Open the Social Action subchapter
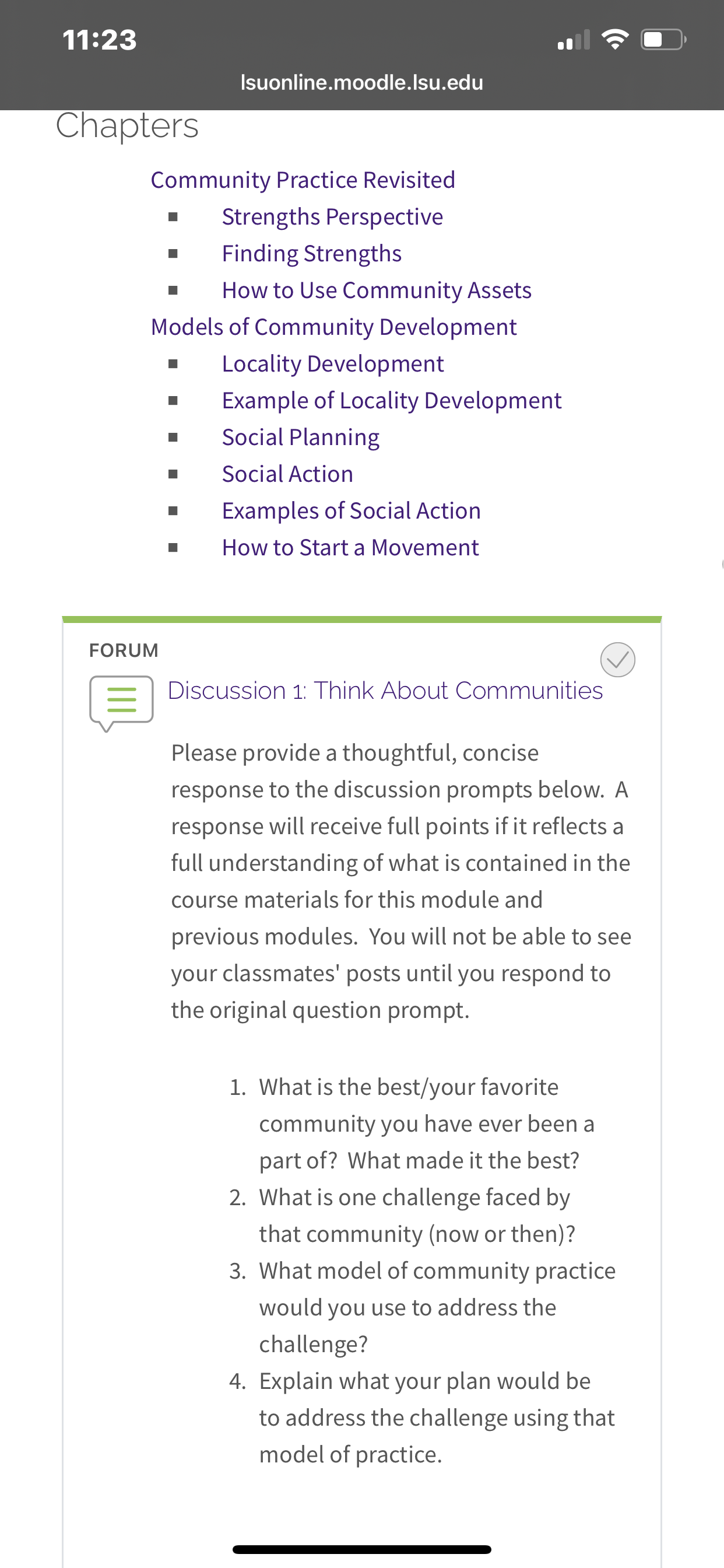Image resolution: width=724 pixels, height=1568 pixels. tap(287, 474)
